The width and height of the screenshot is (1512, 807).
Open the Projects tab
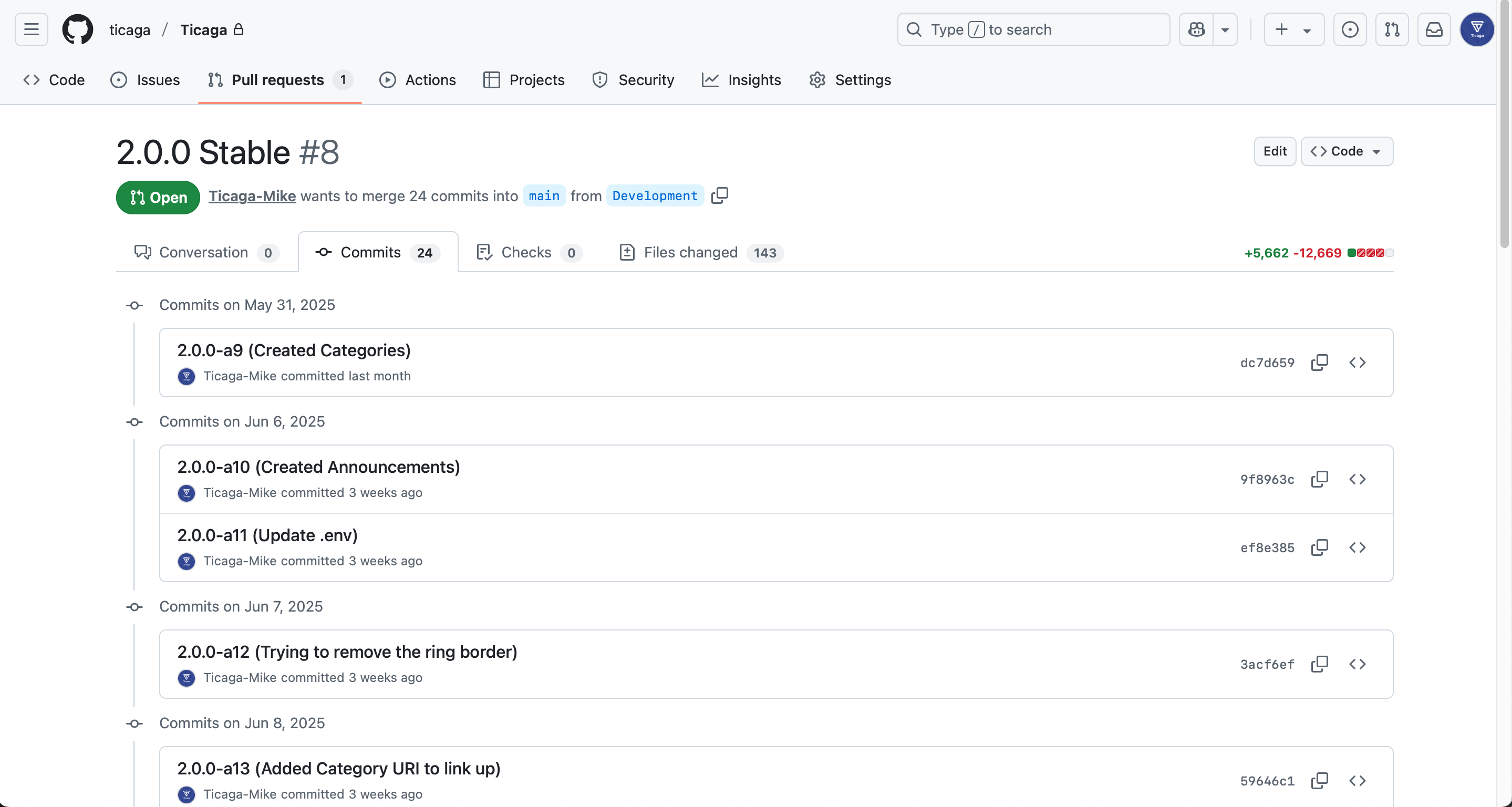524,80
